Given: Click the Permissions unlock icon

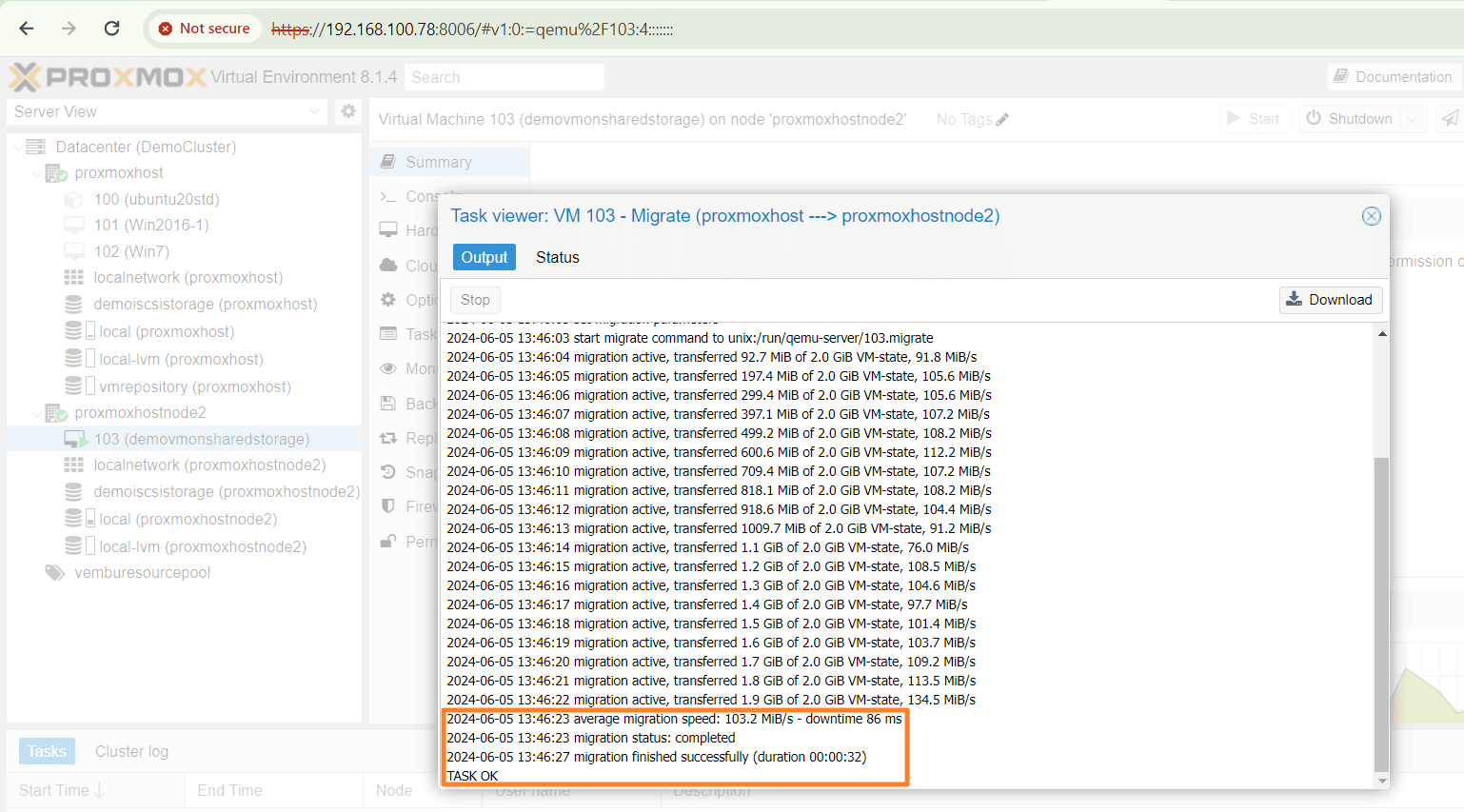Looking at the screenshot, I should tap(388, 541).
